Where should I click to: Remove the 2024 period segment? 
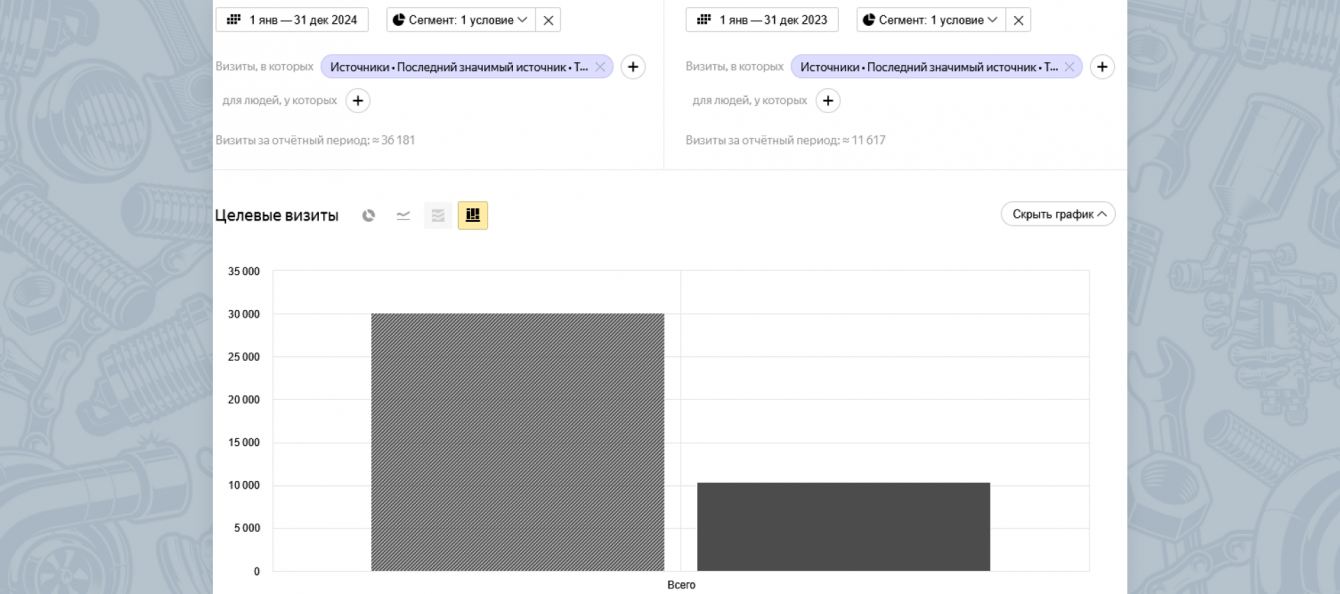point(548,20)
